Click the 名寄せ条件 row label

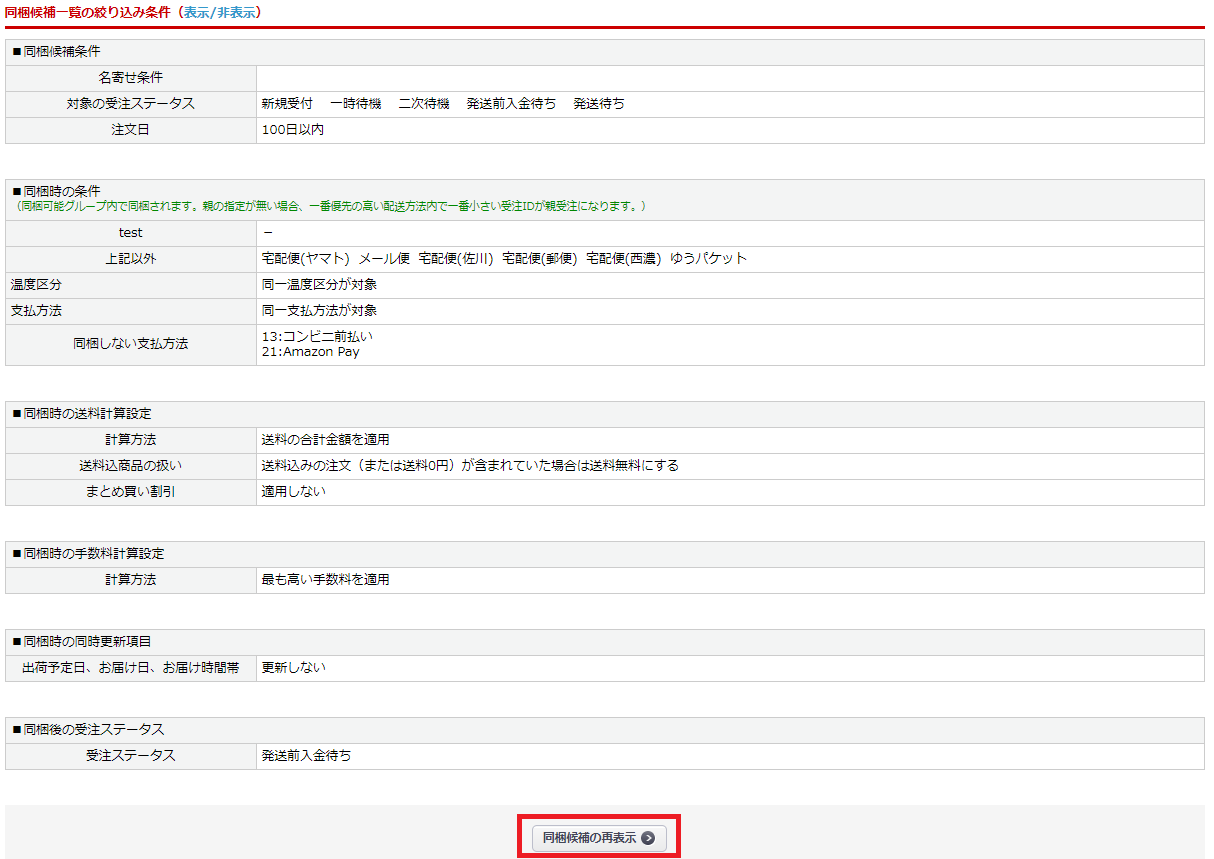pyautogui.click(x=130, y=78)
